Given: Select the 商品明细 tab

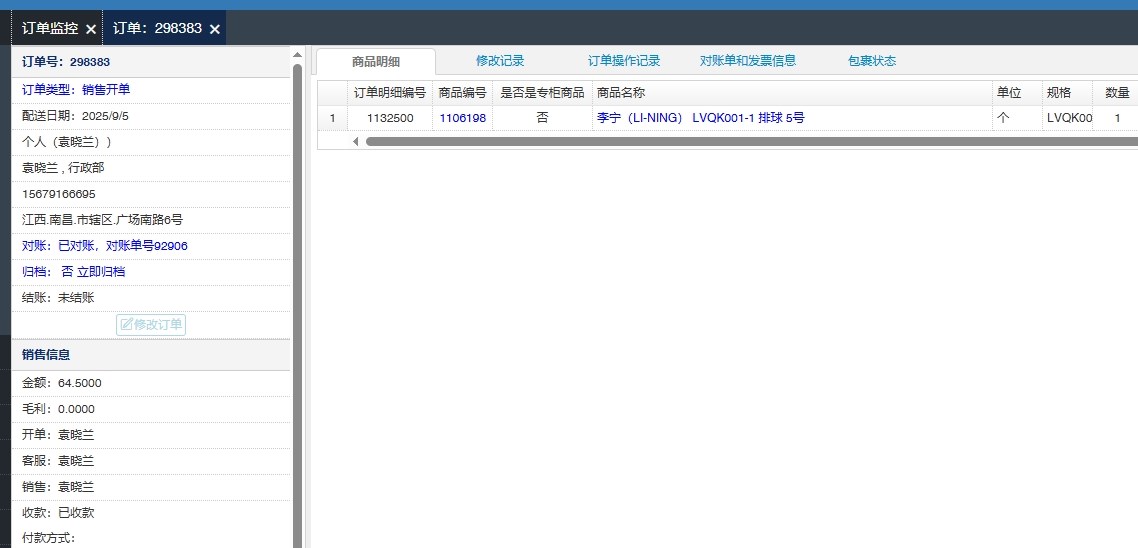Looking at the screenshot, I should click(x=376, y=61).
